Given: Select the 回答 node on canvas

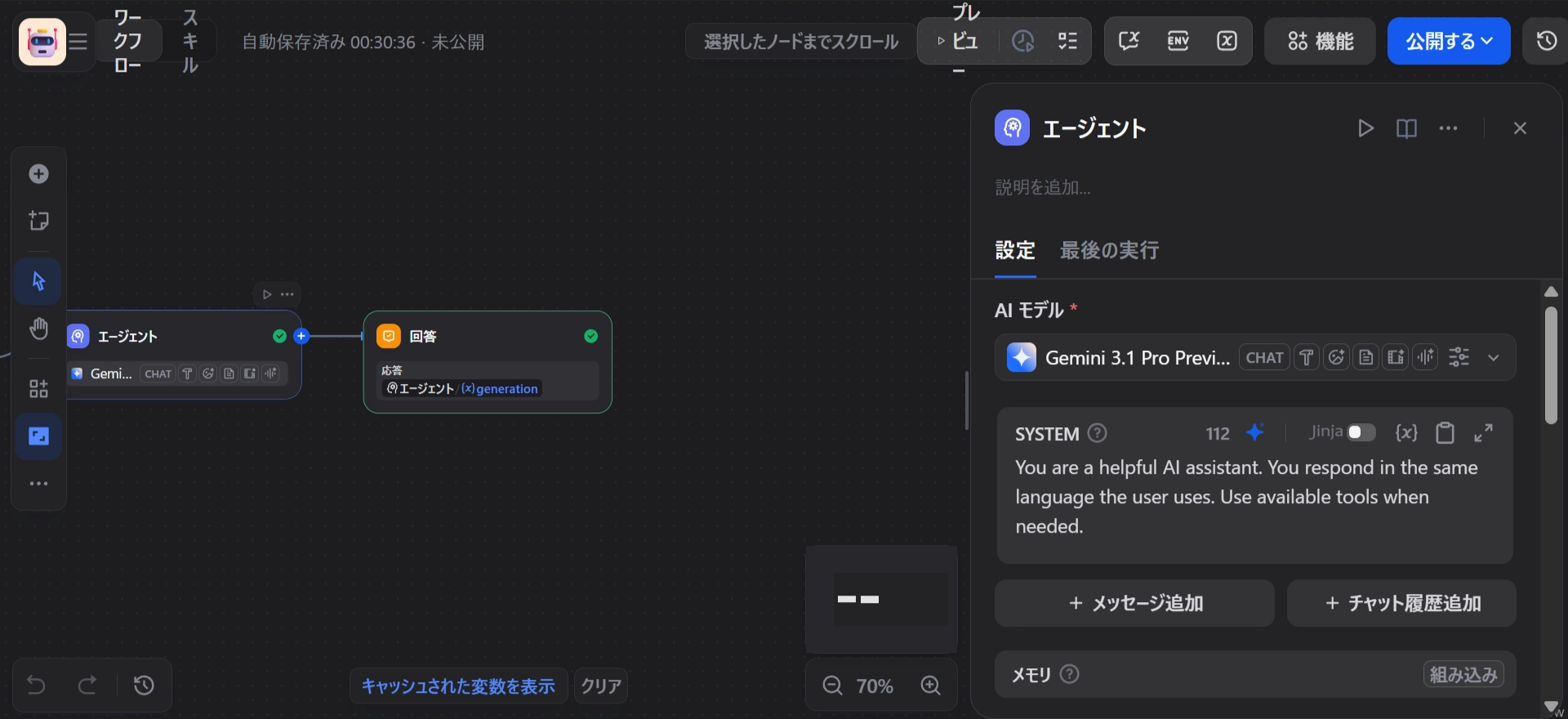Looking at the screenshot, I should coord(488,362).
